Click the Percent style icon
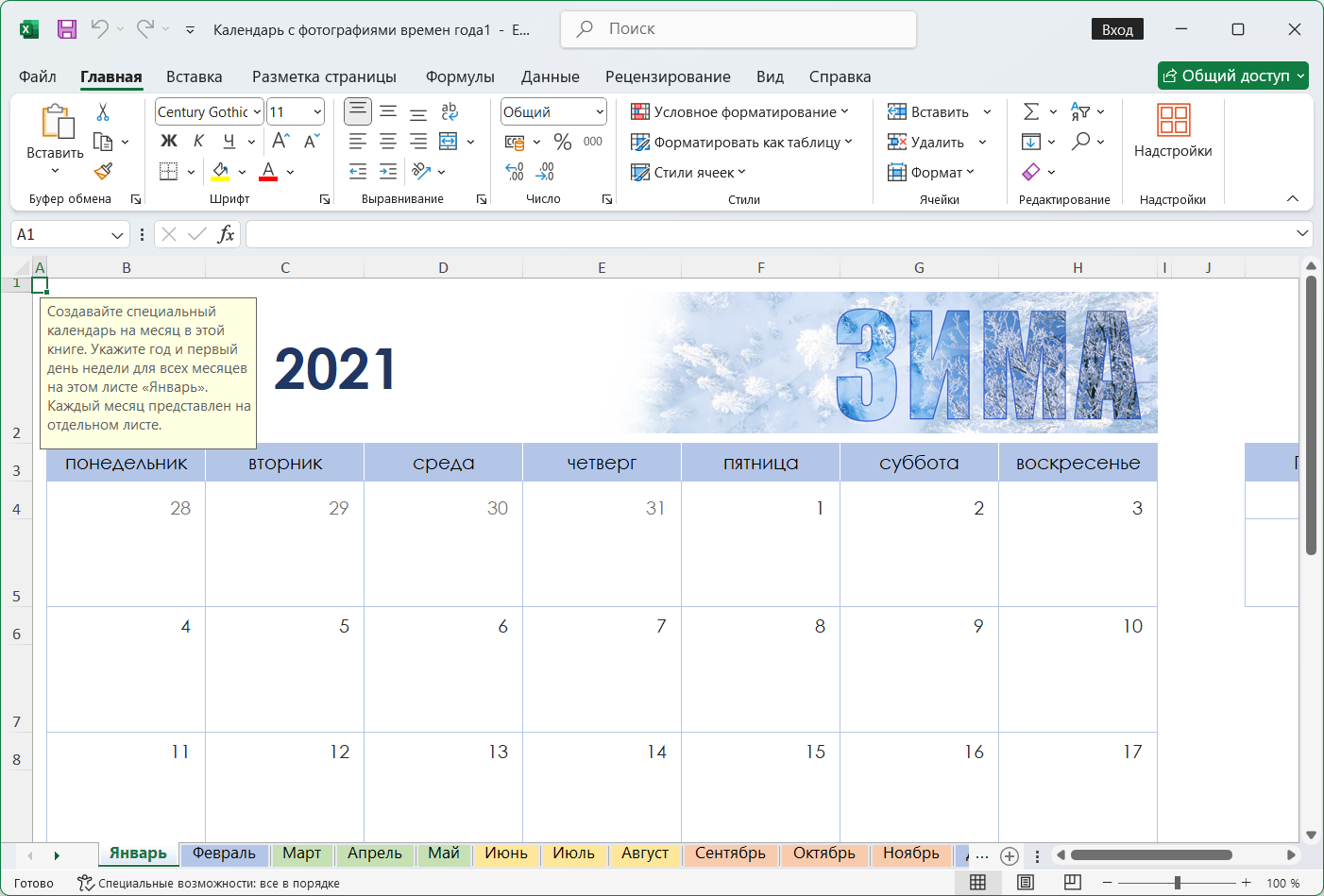1324x896 pixels. 563,142
